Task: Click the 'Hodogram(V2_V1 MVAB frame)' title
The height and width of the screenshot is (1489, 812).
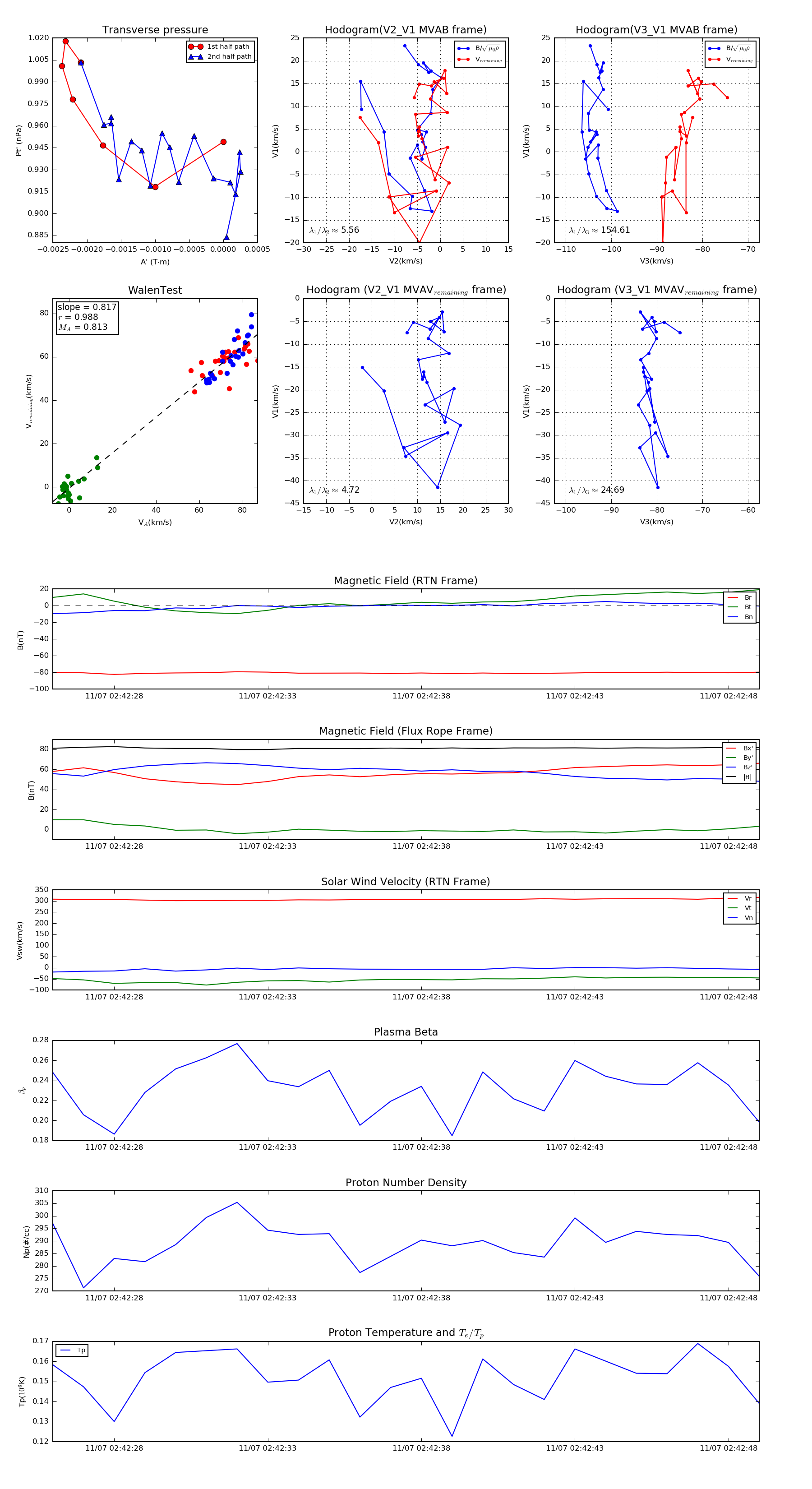Action: (x=406, y=30)
